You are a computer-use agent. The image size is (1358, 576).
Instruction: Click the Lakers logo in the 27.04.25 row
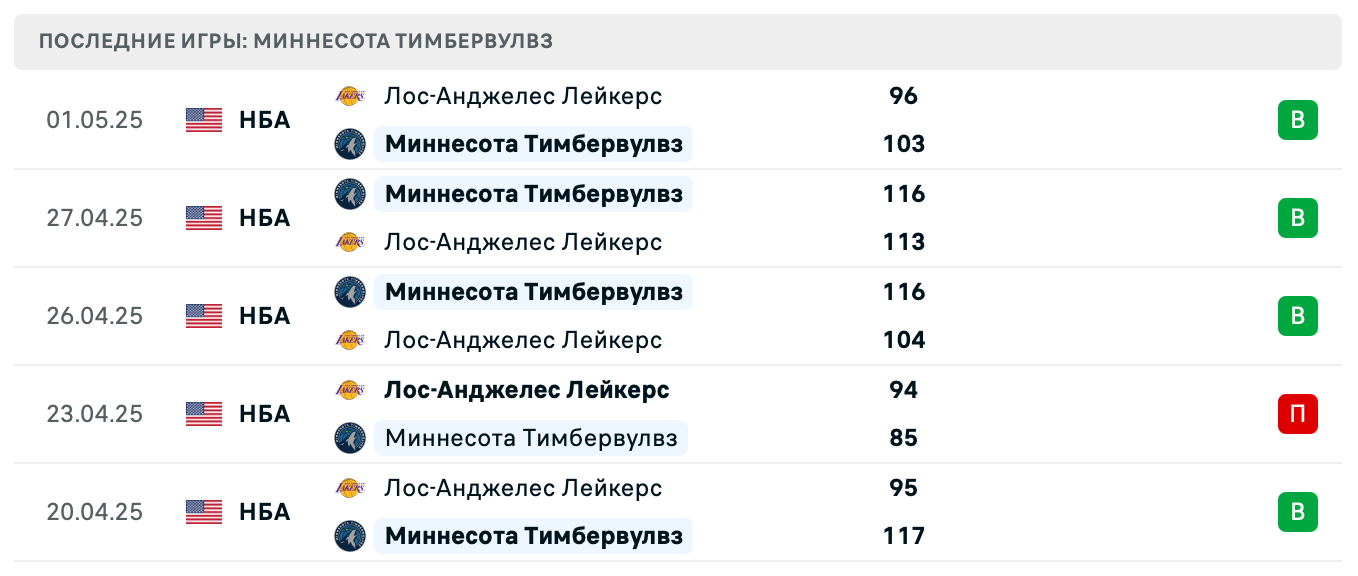[x=350, y=242]
